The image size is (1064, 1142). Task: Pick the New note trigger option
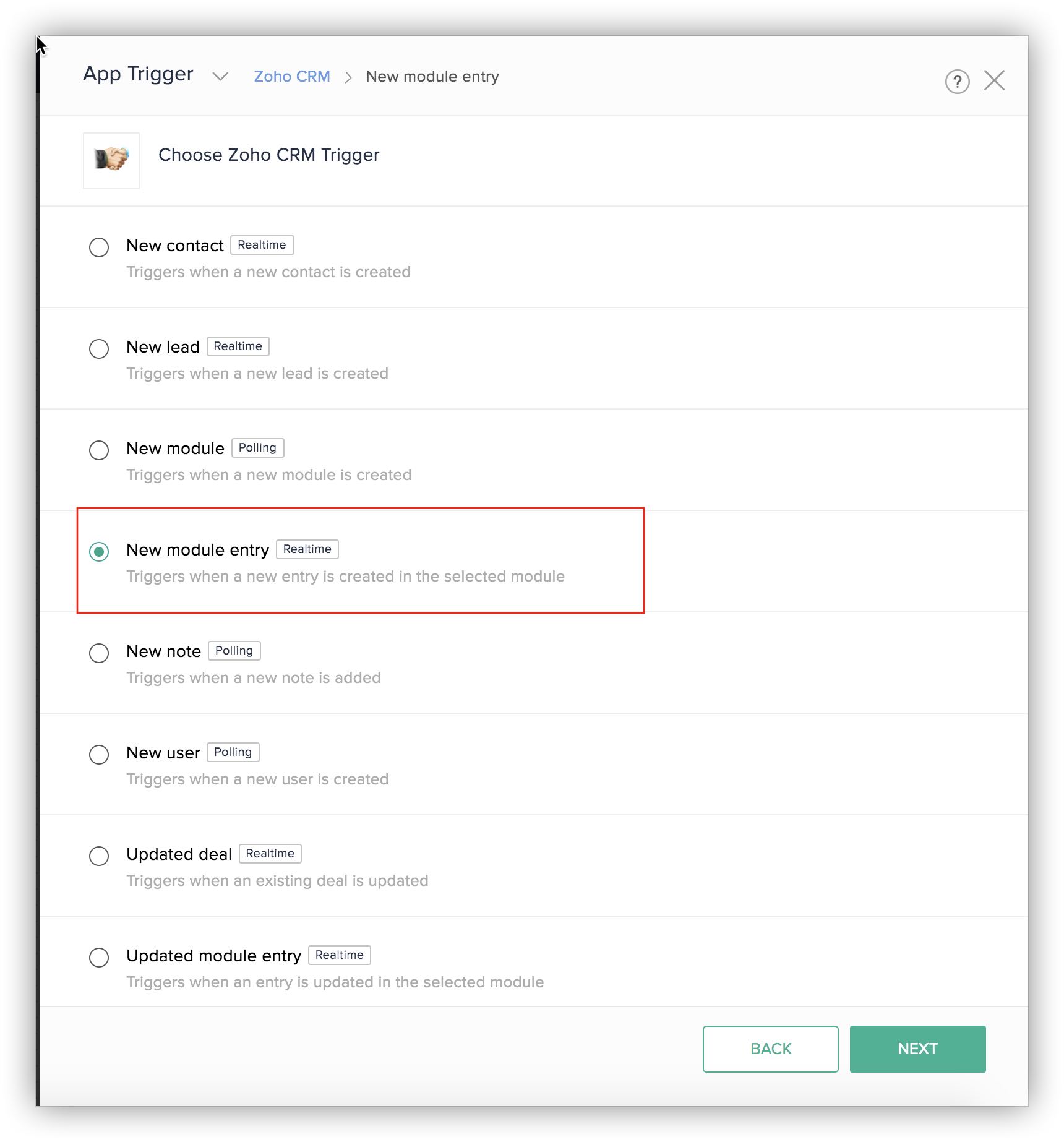coord(99,653)
